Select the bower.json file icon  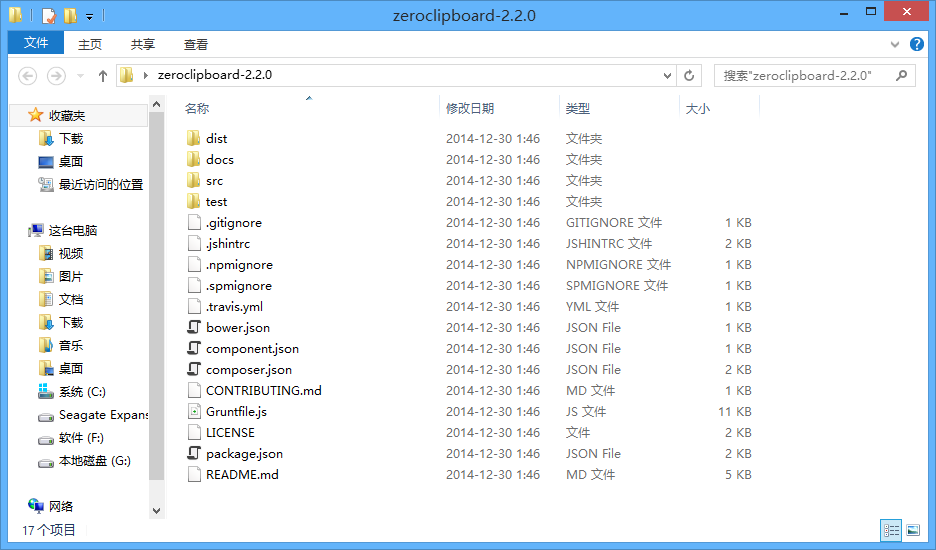194,327
